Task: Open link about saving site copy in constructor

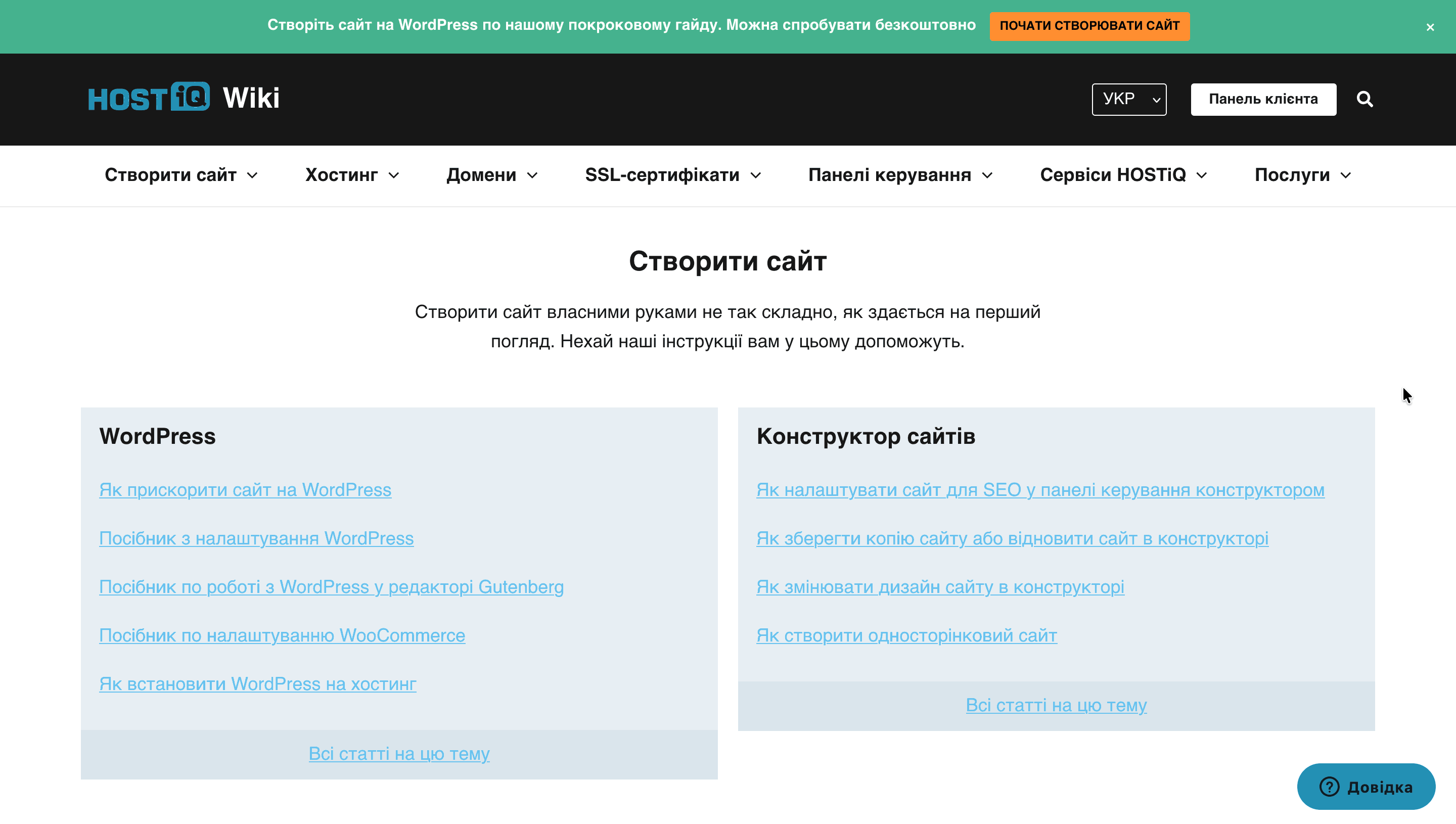Action: coord(1012,538)
